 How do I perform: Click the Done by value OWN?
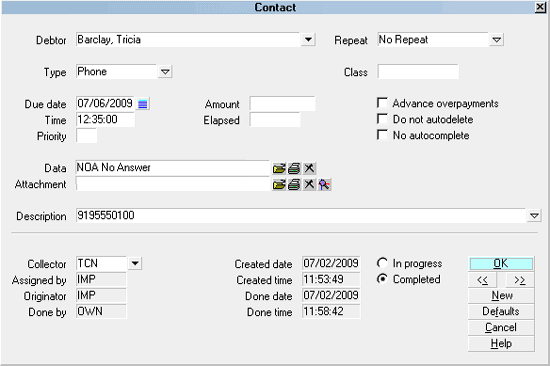pos(101,312)
